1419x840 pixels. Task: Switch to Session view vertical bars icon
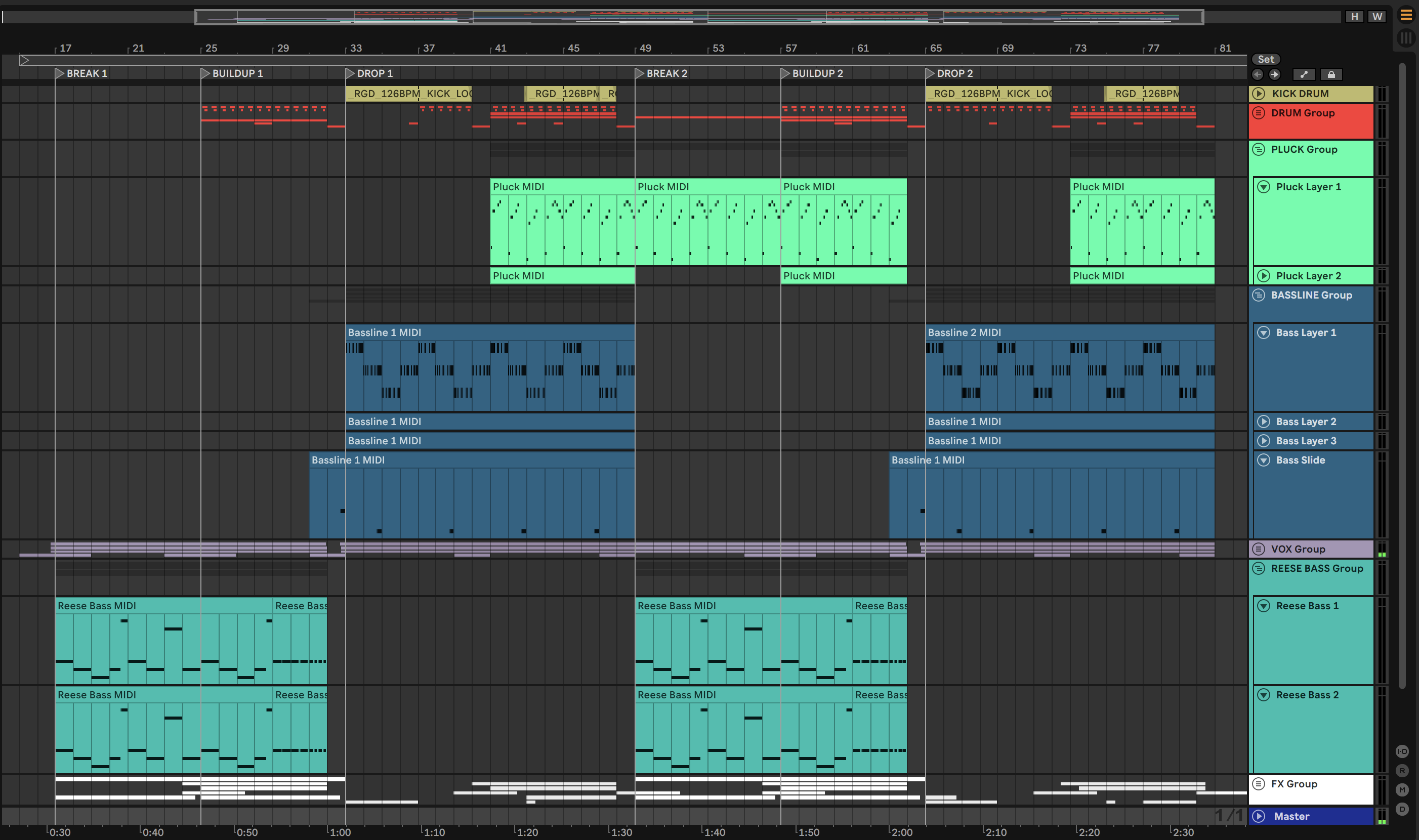pyautogui.click(x=1406, y=38)
